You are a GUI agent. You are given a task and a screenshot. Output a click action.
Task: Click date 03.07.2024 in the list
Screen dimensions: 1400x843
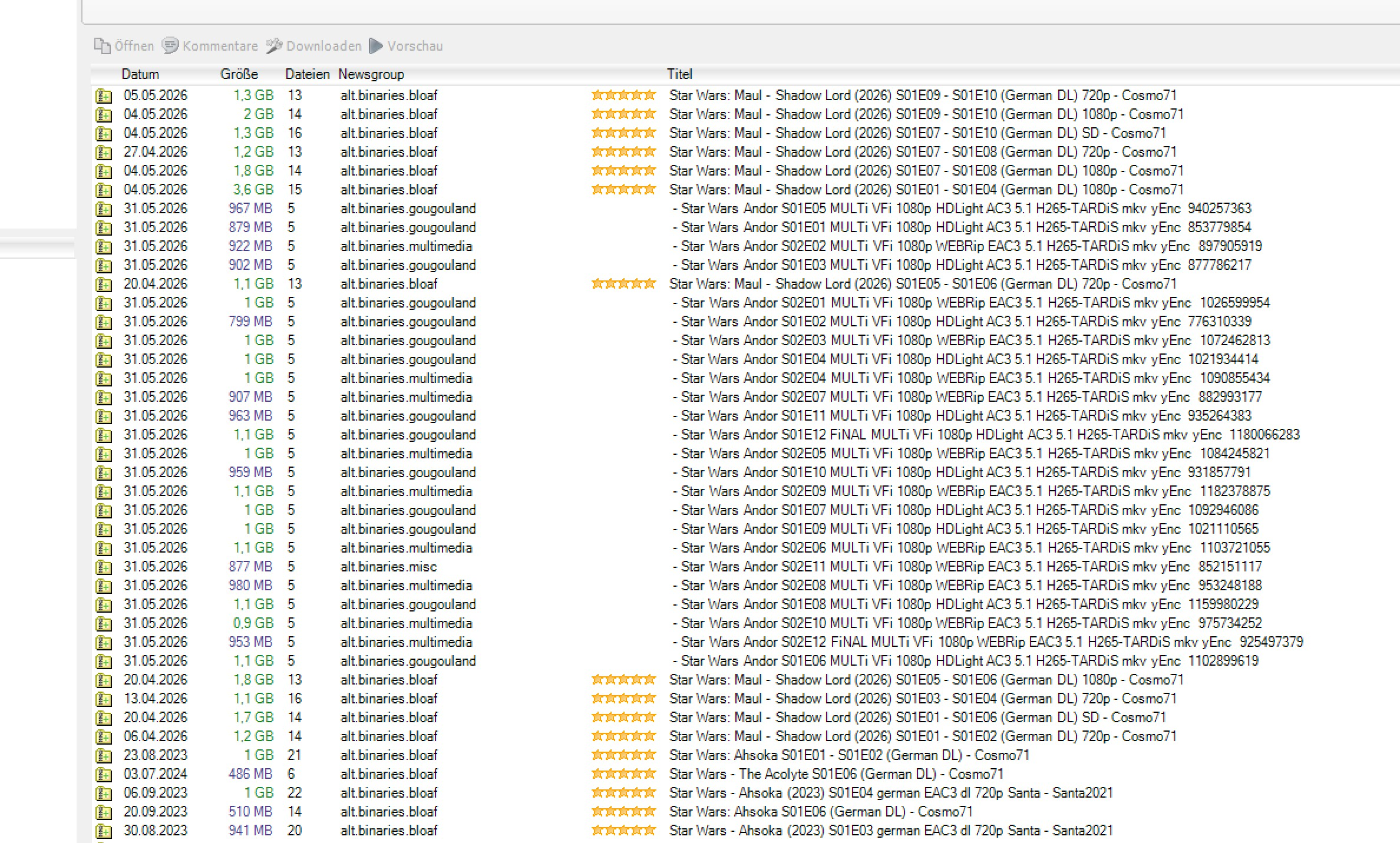(156, 774)
